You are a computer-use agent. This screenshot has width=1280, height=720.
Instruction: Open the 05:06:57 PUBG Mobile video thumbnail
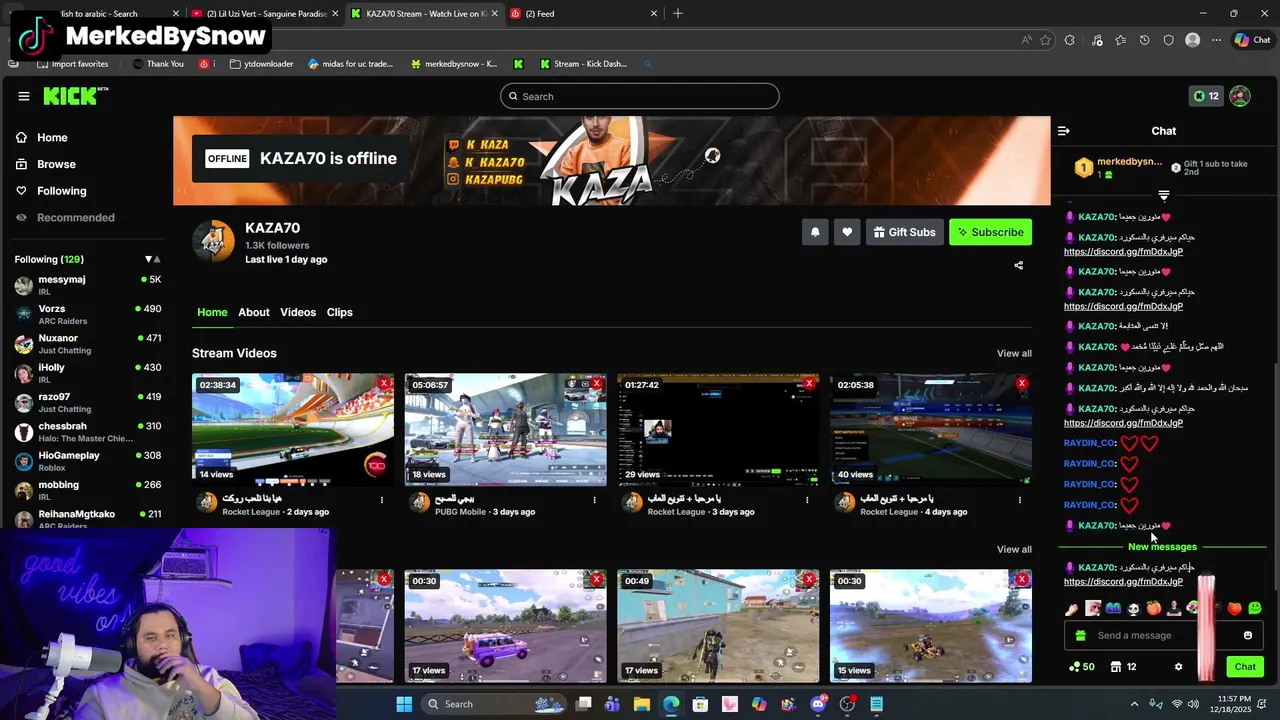click(505, 430)
